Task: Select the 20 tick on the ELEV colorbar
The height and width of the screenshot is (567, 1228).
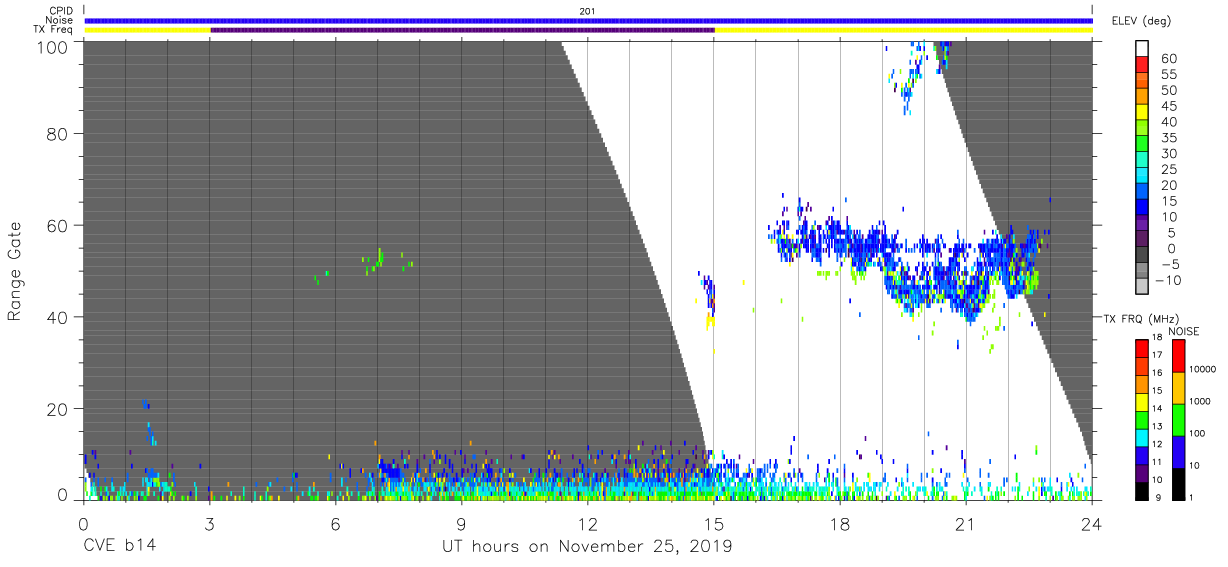Action: (1170, 185)
